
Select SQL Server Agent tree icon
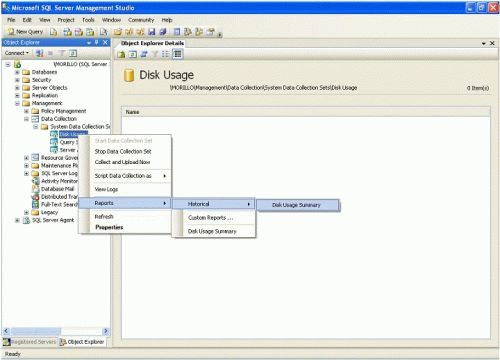(26, 220)
